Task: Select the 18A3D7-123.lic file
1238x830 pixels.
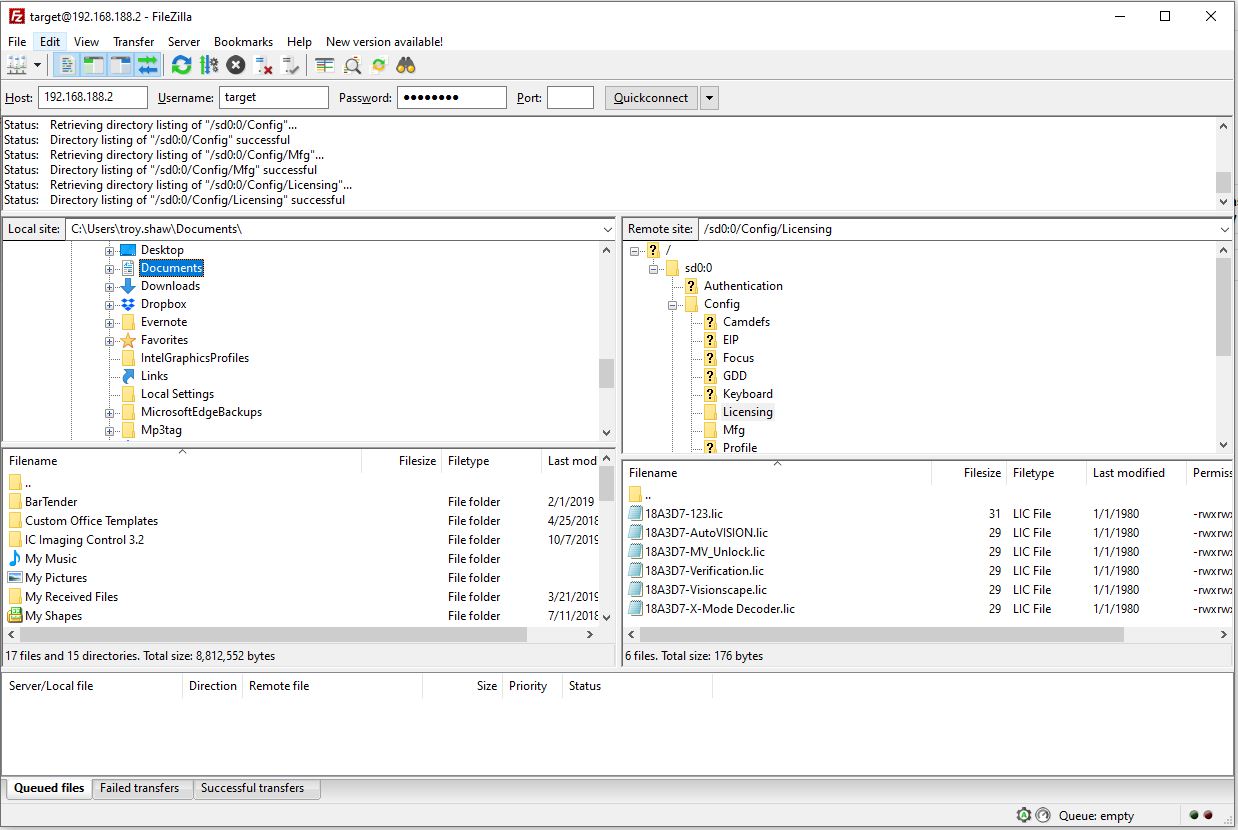Action: point(684,514)
